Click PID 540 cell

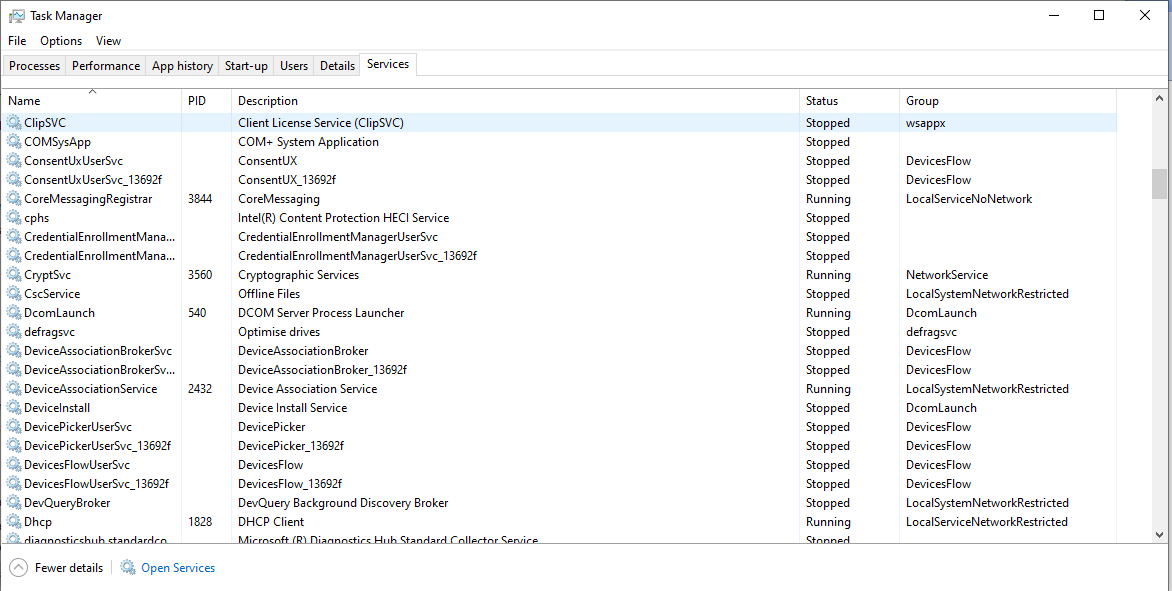197,313
